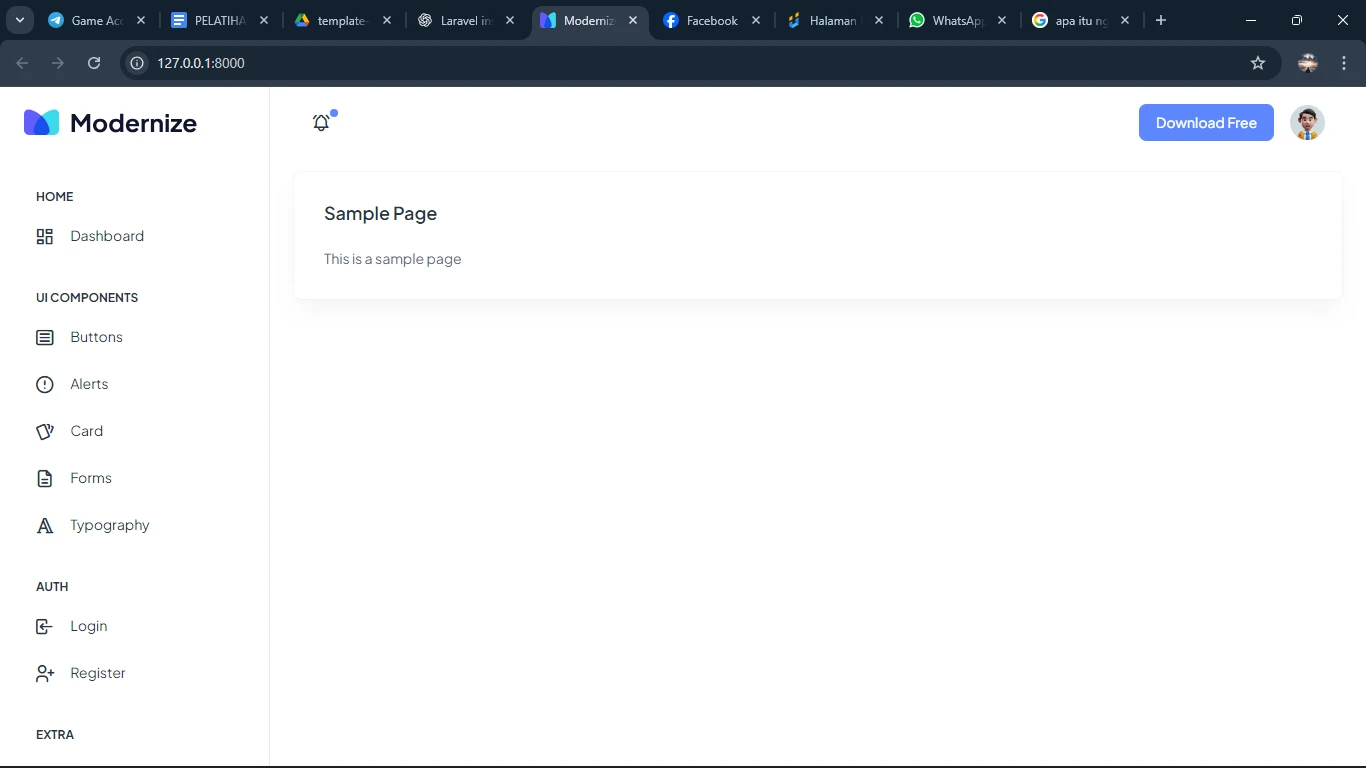Screen dimensions: 1366x768
Task: Open the Card icon in sidebar
Action: (x=45, y=432)
